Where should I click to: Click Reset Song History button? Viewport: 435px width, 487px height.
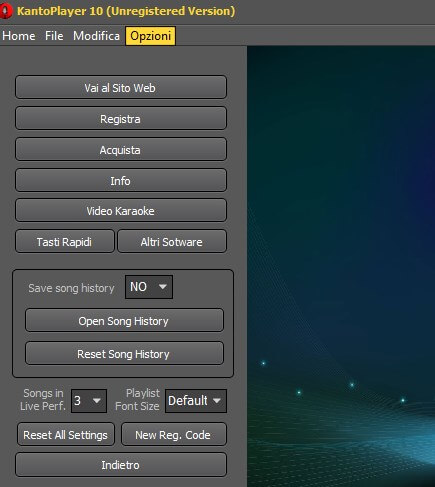click(124, 353)
